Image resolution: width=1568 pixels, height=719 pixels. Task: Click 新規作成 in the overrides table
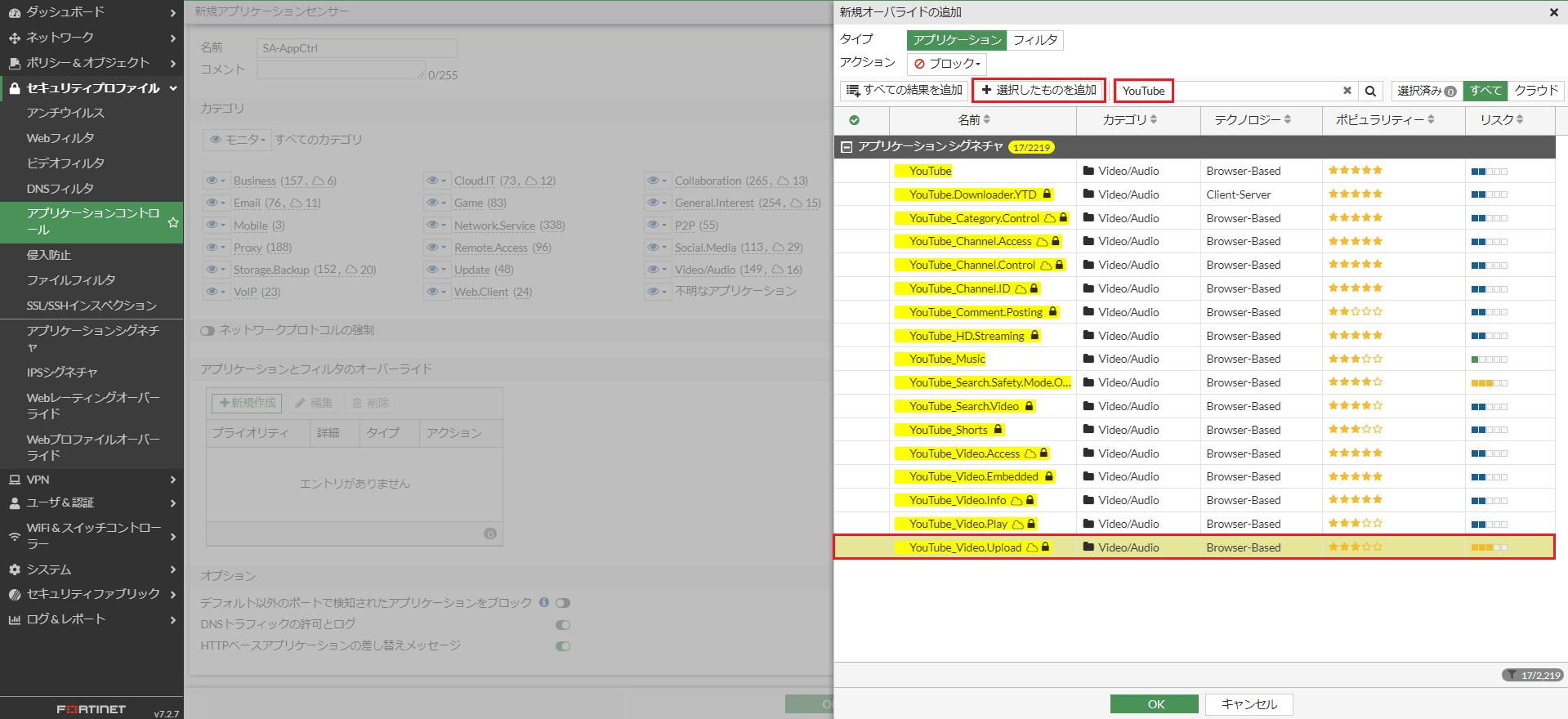[247, 403]
